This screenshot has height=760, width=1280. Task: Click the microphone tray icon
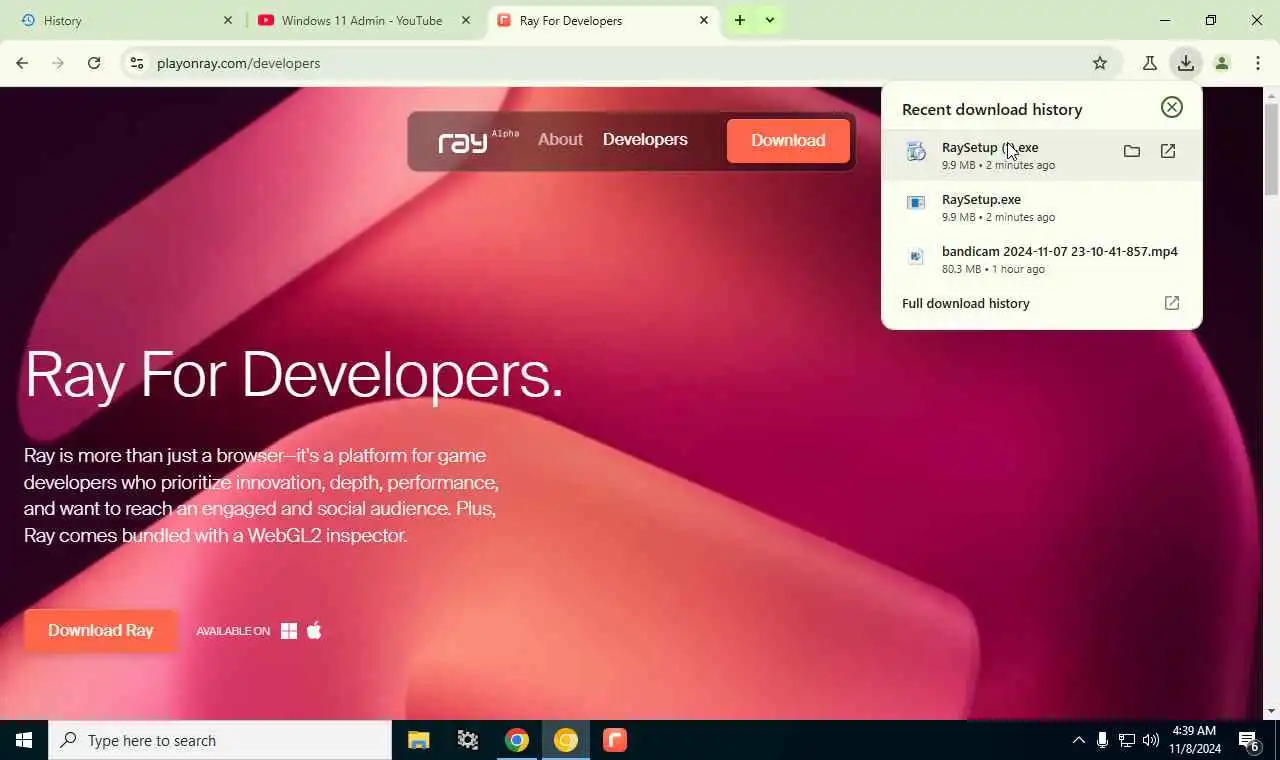(1102, 740)
